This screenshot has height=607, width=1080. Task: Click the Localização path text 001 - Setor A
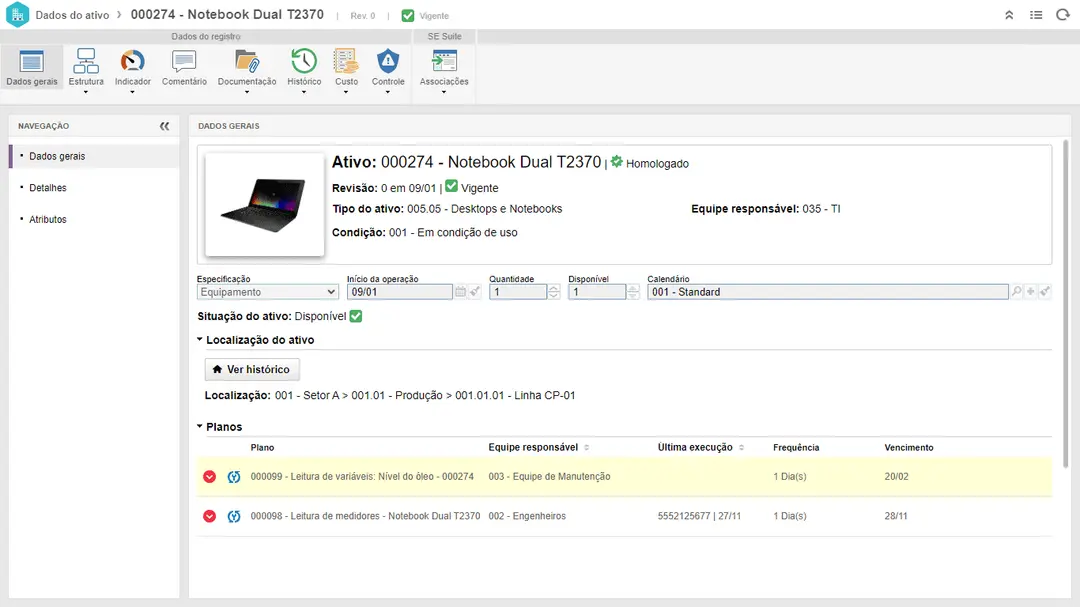click(x=307, y=395)
